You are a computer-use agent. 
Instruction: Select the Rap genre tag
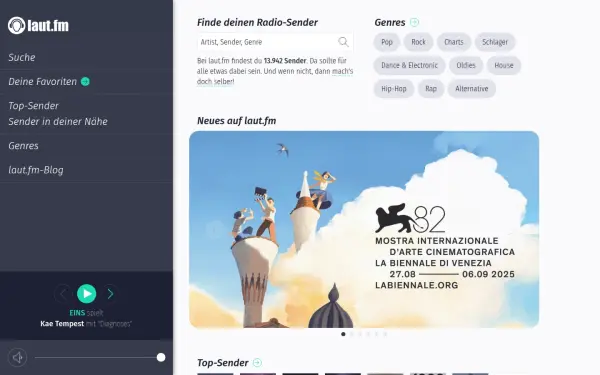click(x=430, y=89)
